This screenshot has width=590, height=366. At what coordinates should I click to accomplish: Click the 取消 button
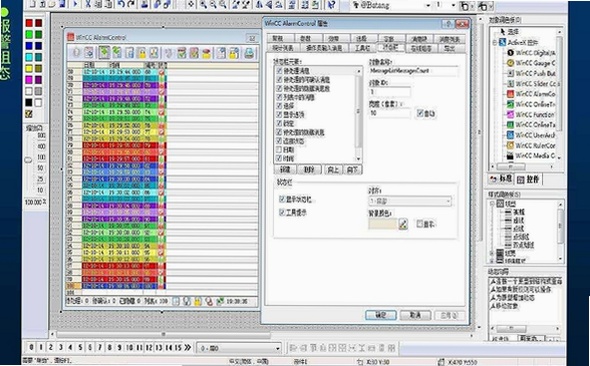415,315
